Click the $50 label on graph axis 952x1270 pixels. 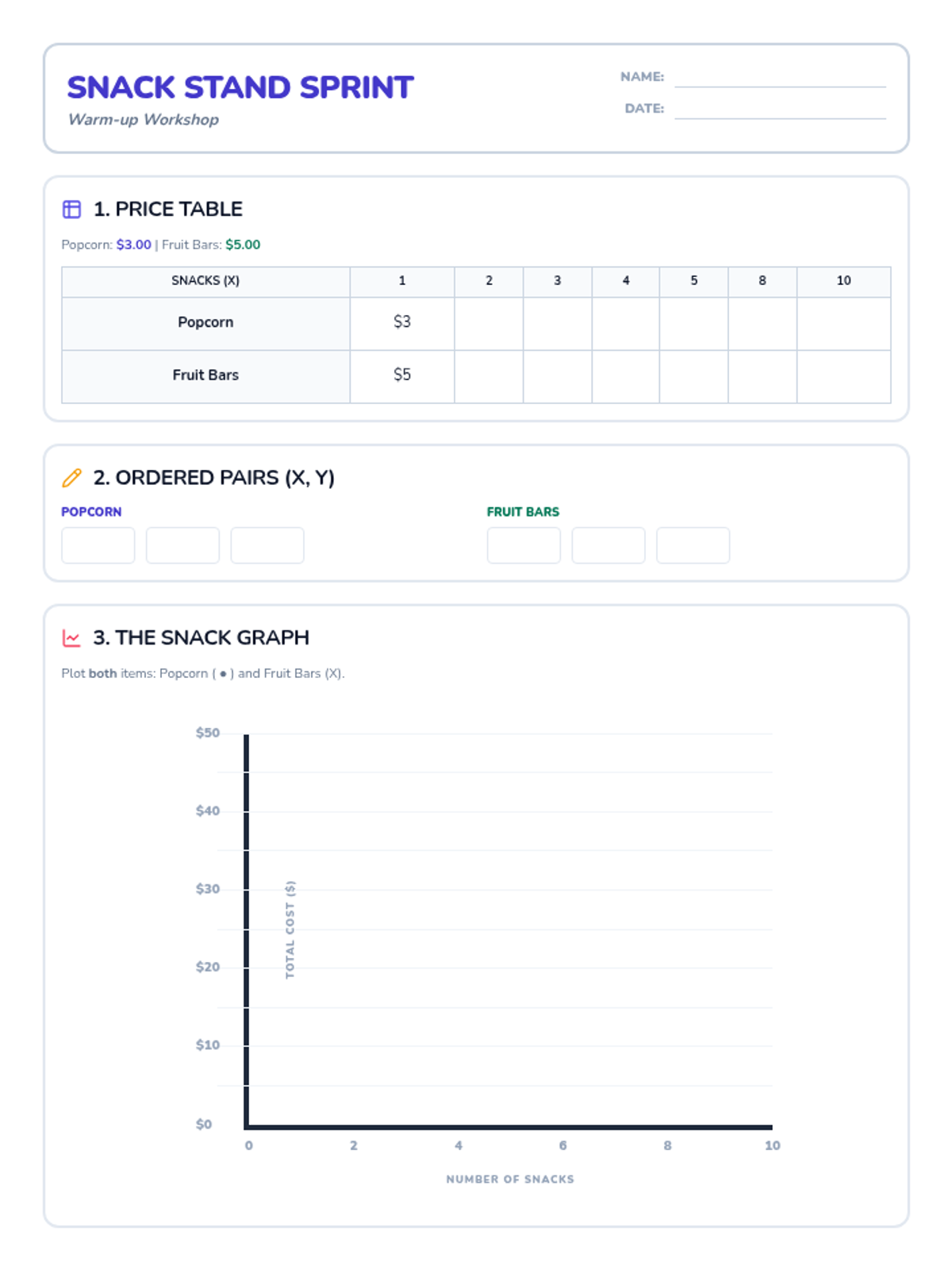pos(208,733)
